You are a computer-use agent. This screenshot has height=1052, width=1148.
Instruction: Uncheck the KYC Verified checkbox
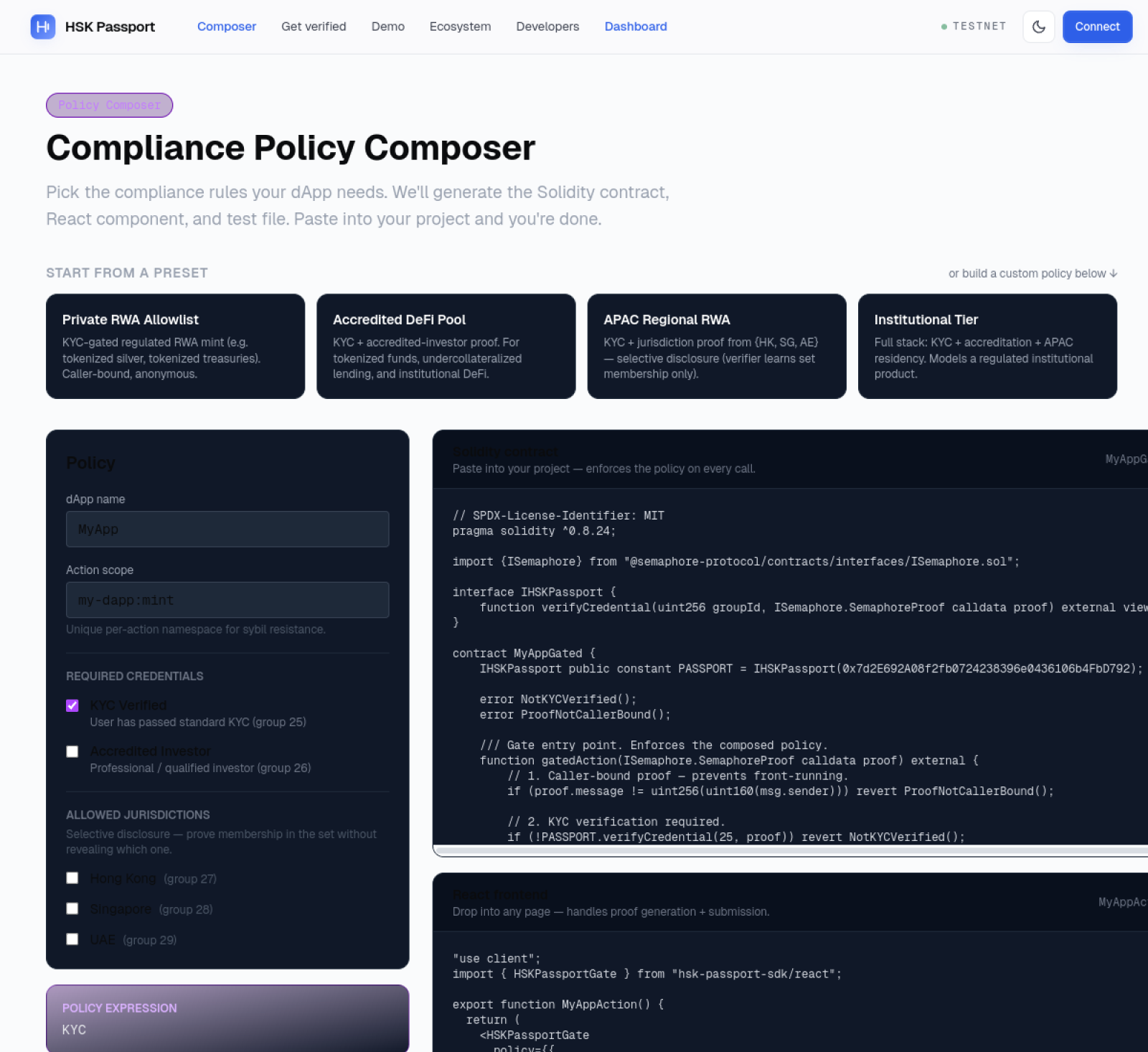click(72, 705)
